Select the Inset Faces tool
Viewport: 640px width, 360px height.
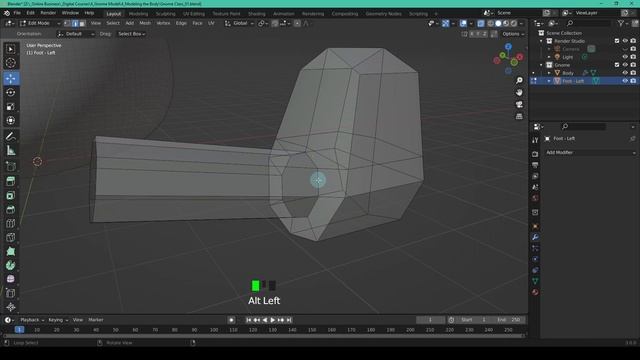tap(11, 196)
